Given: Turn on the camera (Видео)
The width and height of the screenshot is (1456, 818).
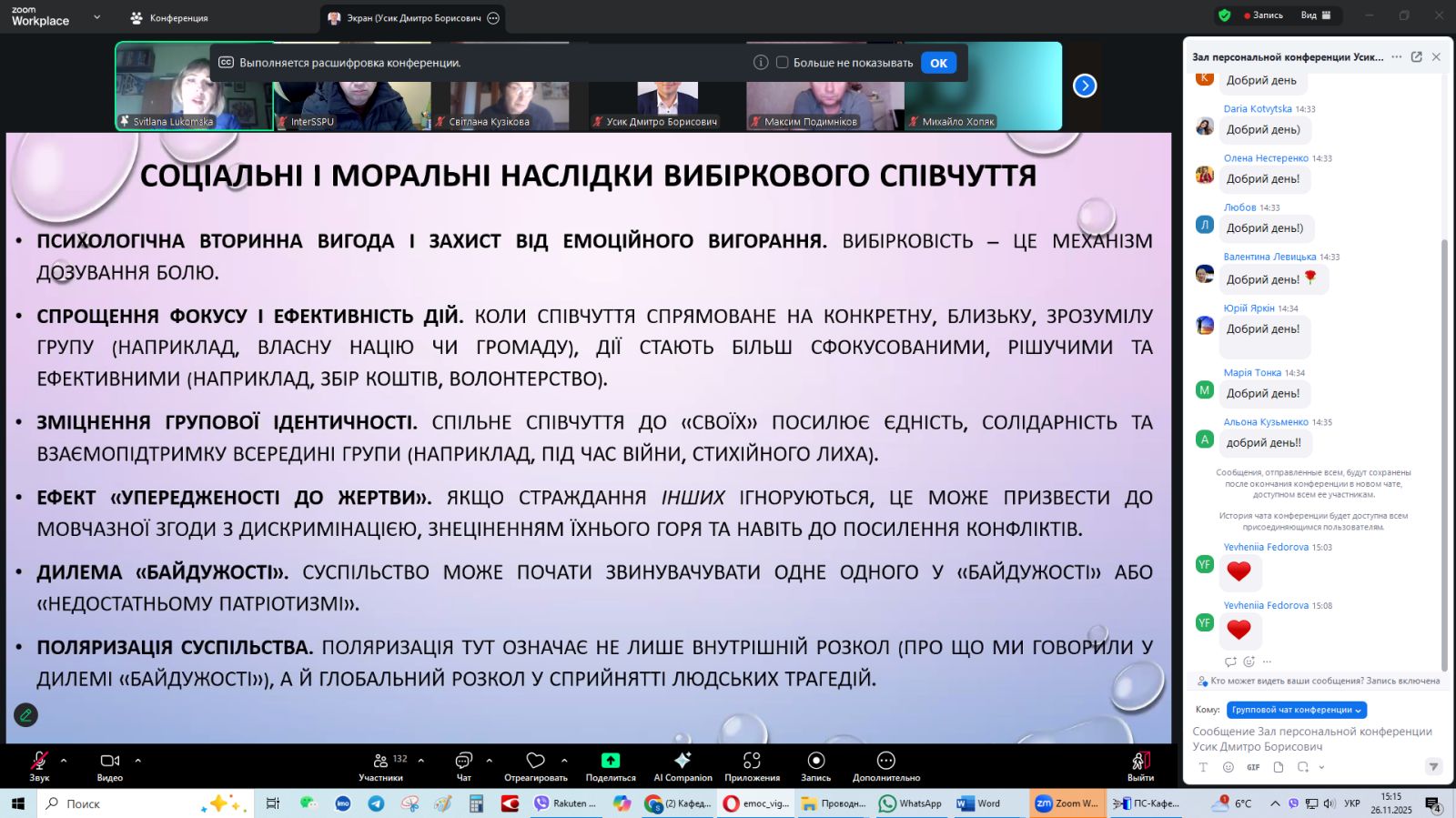Looking at the screenshot, I should click(109, 762).
